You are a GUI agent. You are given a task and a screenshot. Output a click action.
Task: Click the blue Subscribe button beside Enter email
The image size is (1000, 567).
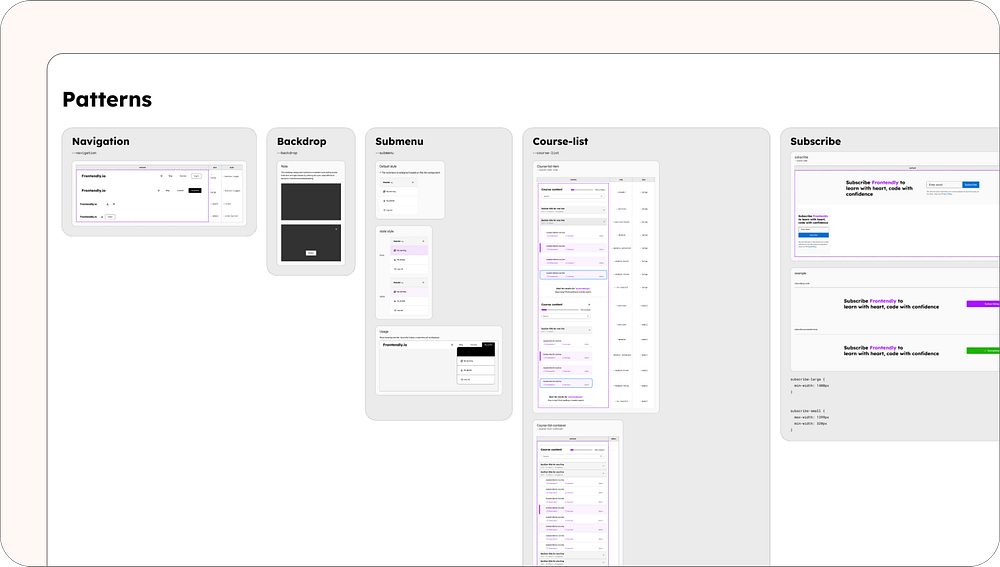click(971, 184)
